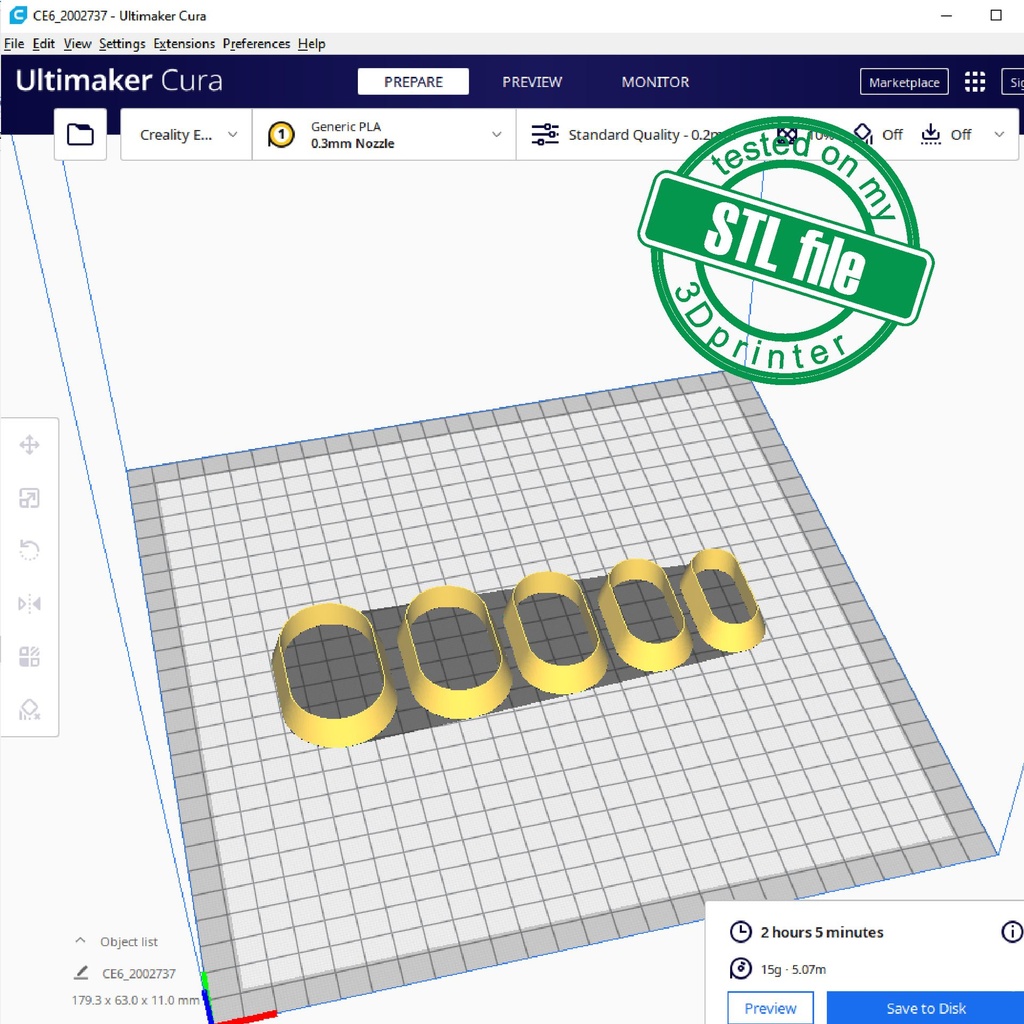Select the Move tool in sidebar

tap(30, 445)
